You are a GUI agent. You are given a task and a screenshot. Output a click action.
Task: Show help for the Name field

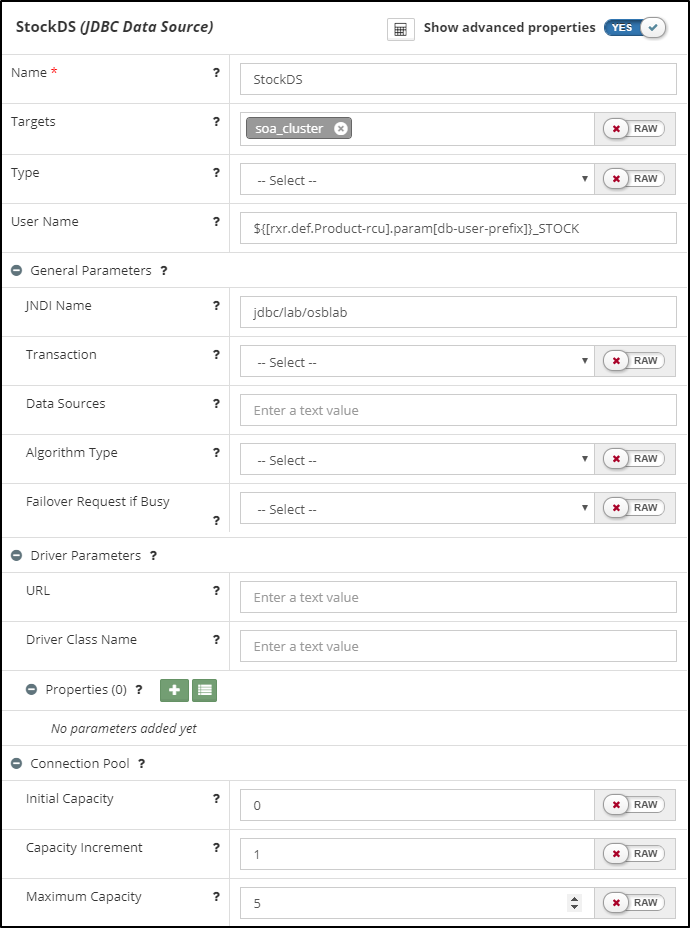(x=216, y=73)
